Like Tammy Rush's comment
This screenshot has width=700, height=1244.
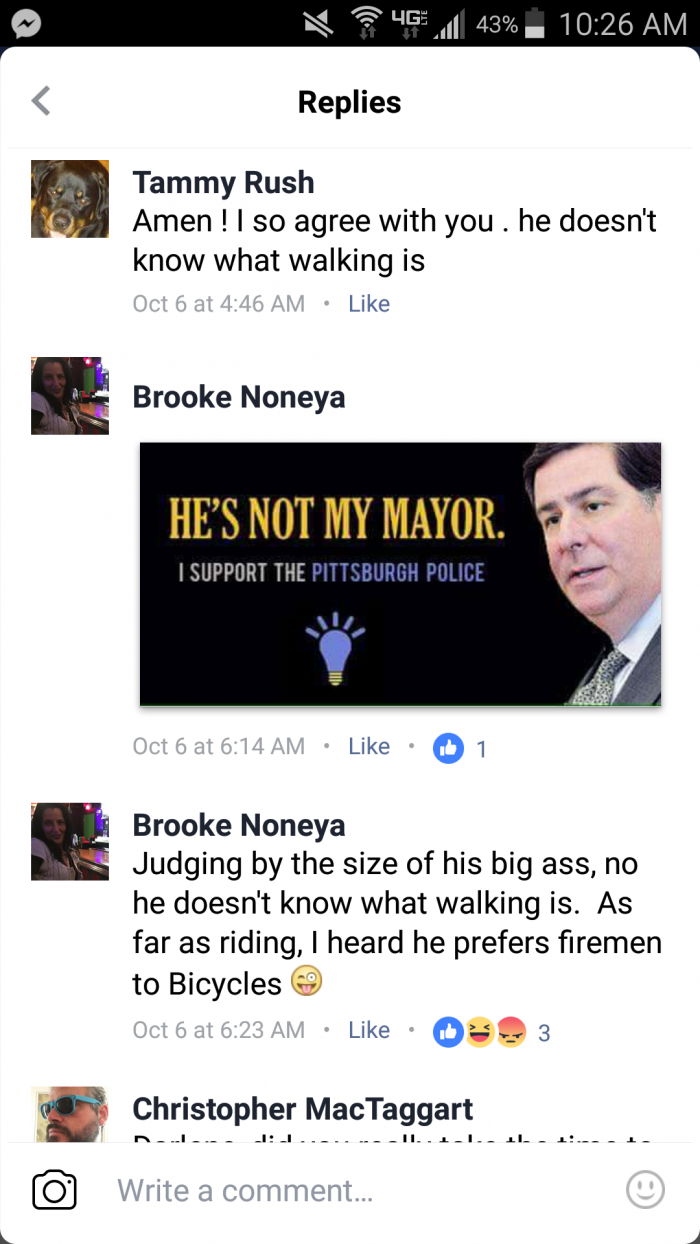click(369, 304)
